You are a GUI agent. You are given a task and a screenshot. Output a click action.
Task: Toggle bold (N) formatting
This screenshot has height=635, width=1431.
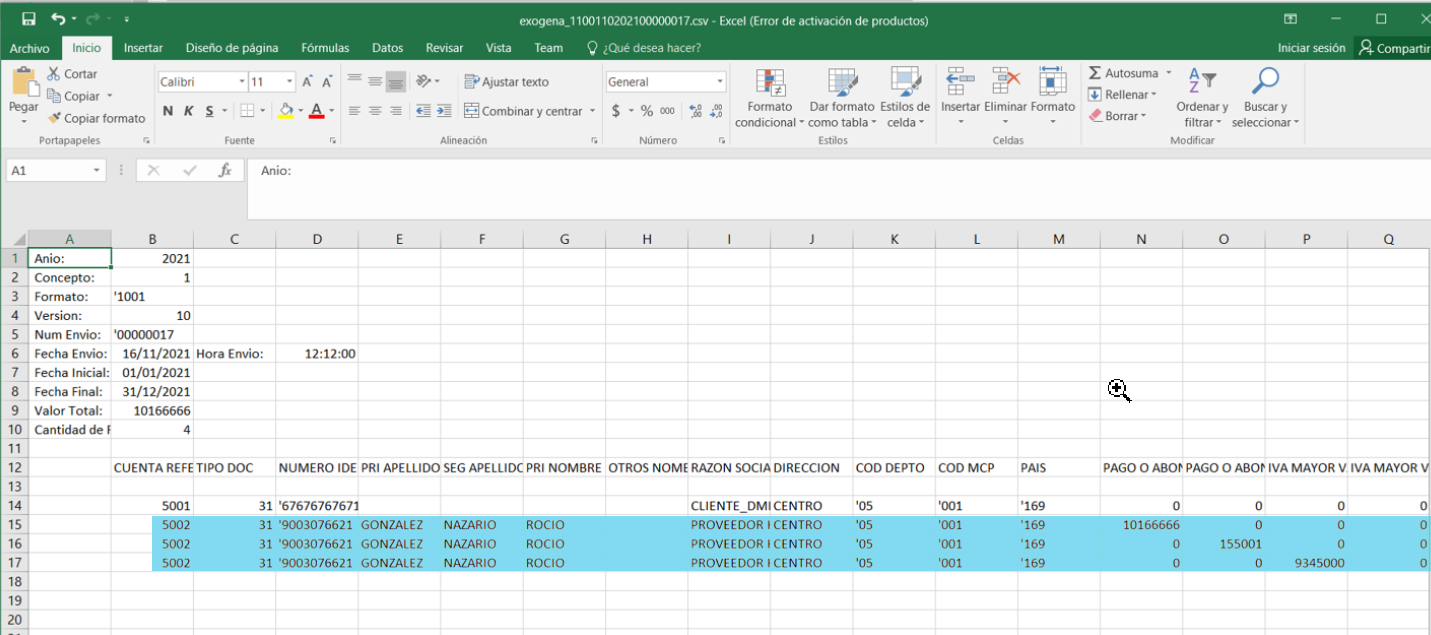[168, 111]
